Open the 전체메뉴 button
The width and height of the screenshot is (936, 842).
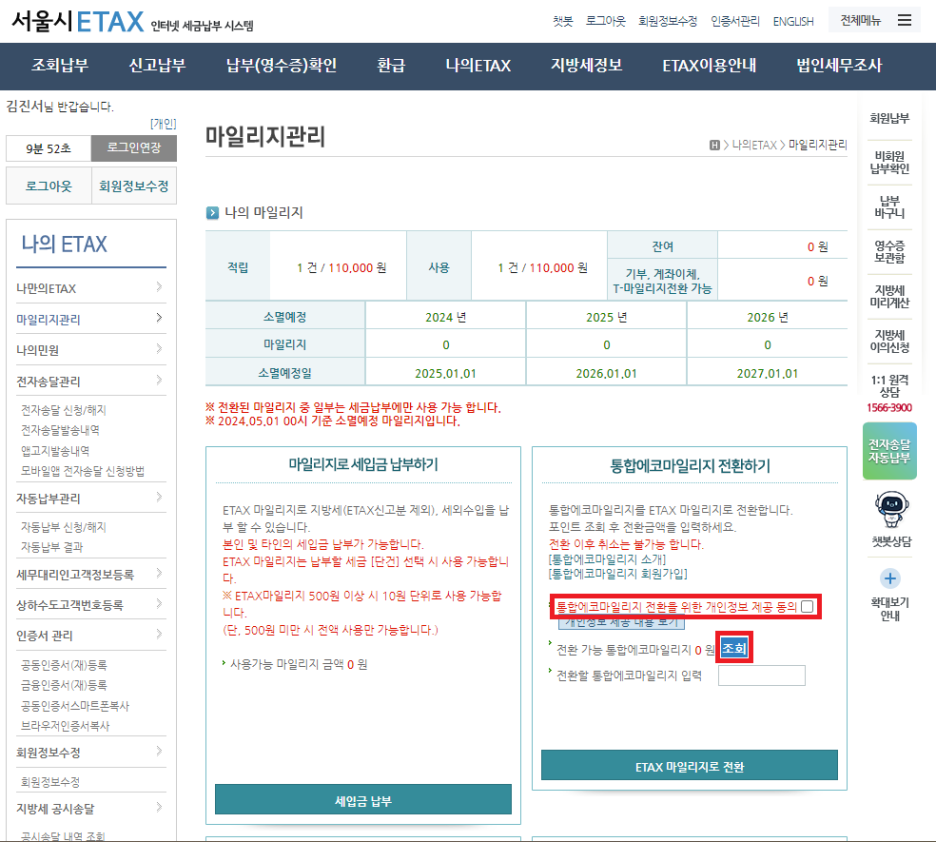click(875, 20)
